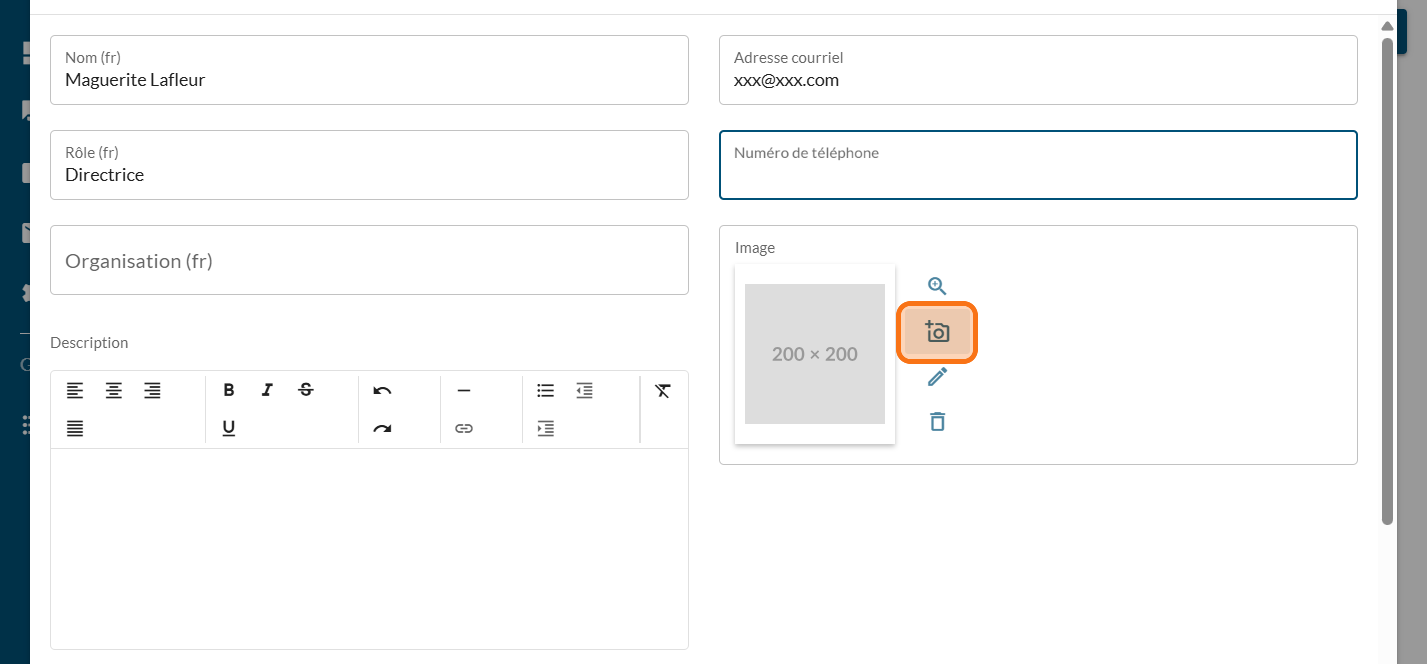Toggle strikethrough formatting
Viewport: 1427px width, 664px height.
tap(306, 390)
